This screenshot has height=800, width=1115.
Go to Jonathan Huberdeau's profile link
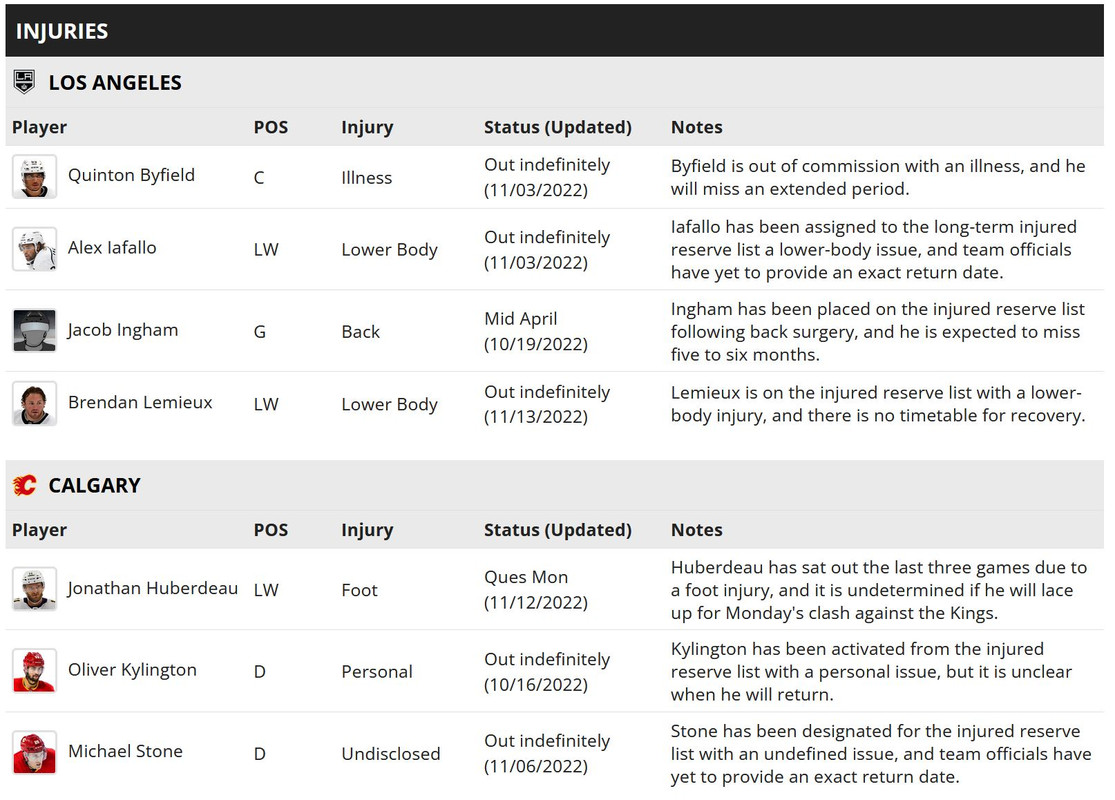click(x=153, y=588)
